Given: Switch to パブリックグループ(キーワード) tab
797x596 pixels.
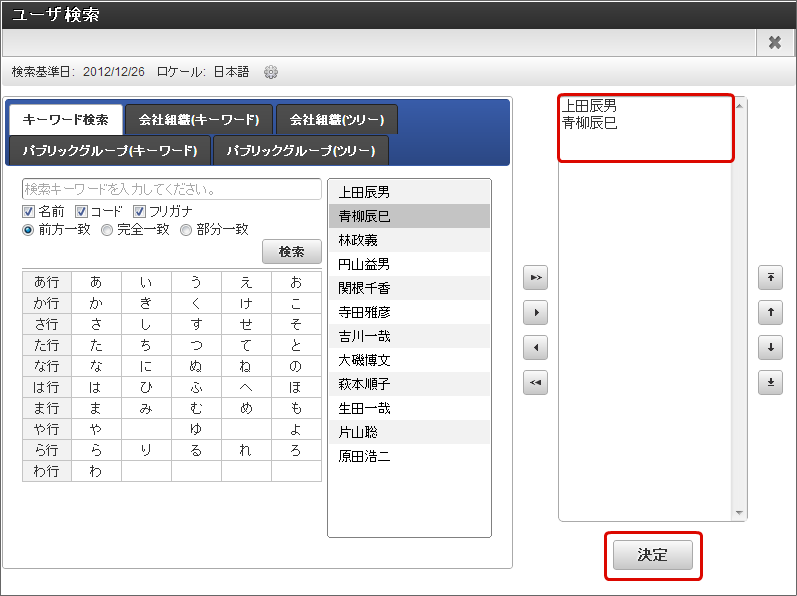Looking at the screenshot, I should coord(110,151).
